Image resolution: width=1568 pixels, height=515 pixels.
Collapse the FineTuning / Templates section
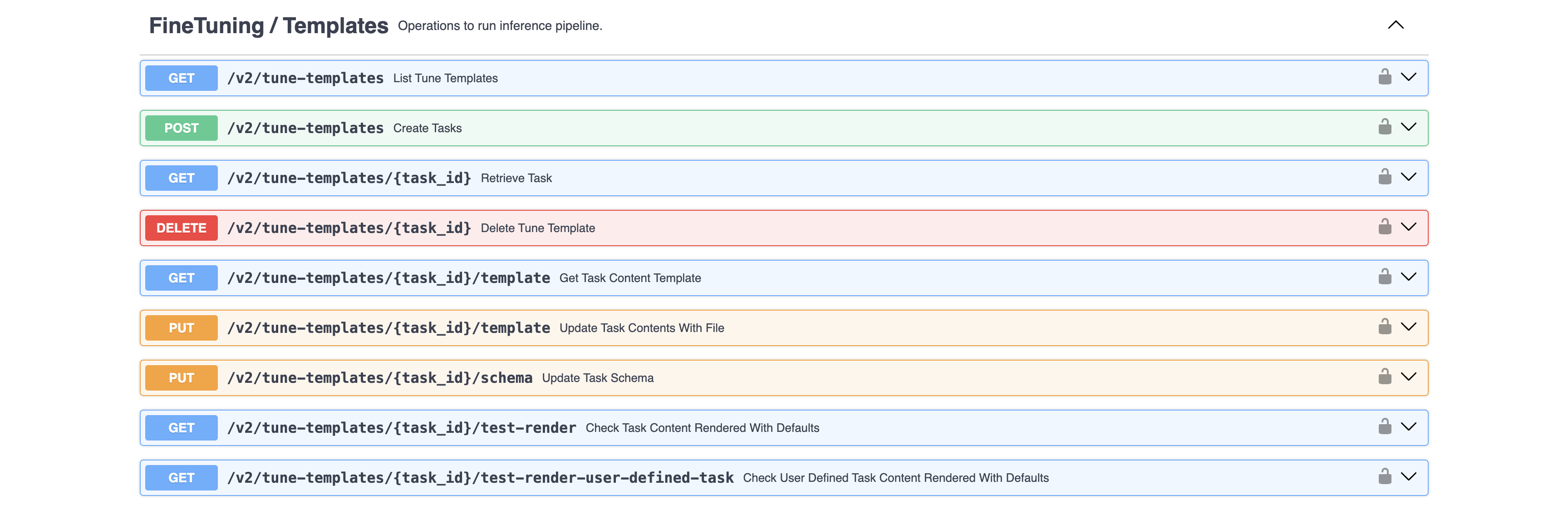point(1395,25)
